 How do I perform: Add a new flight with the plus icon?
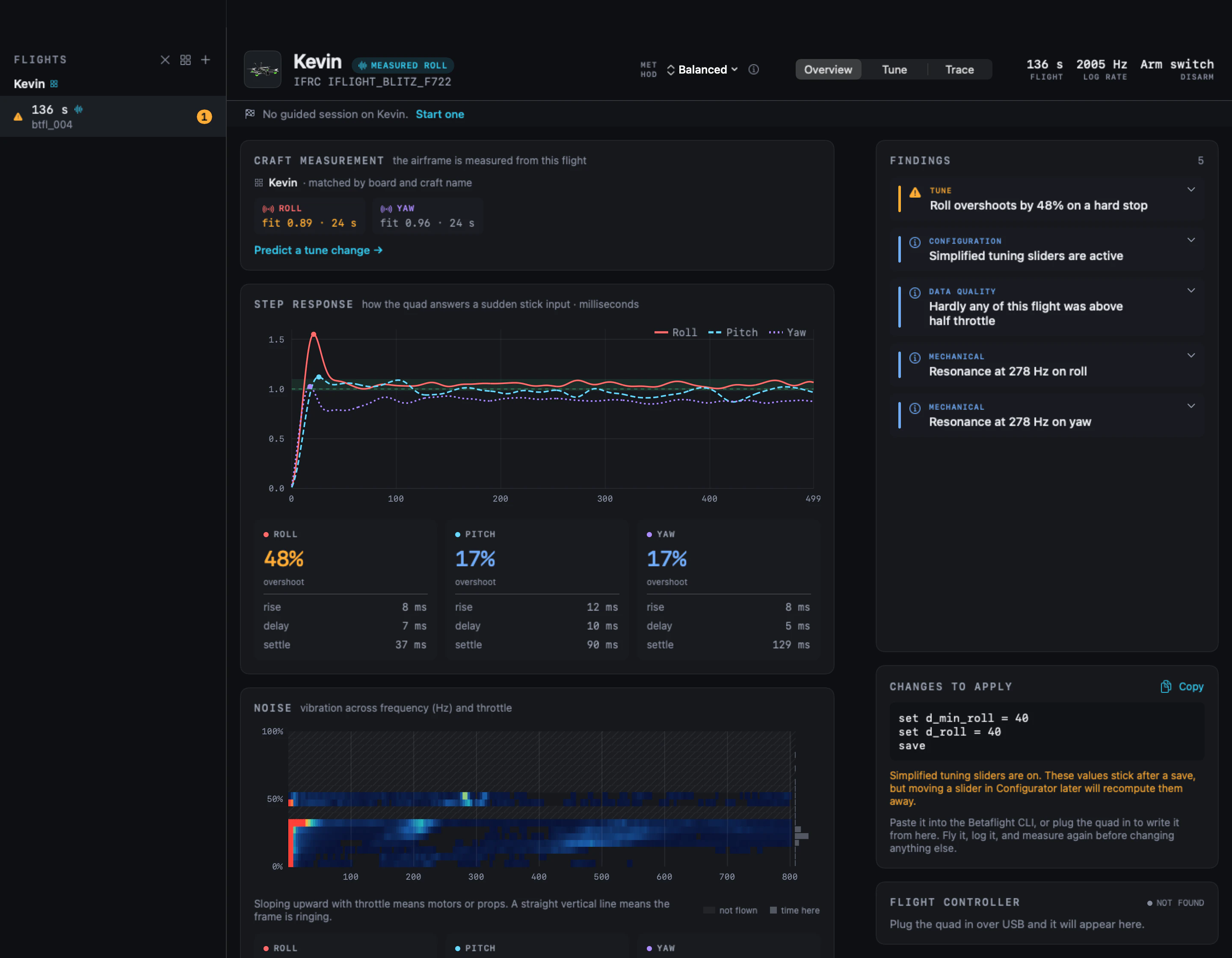coord(206,60)
